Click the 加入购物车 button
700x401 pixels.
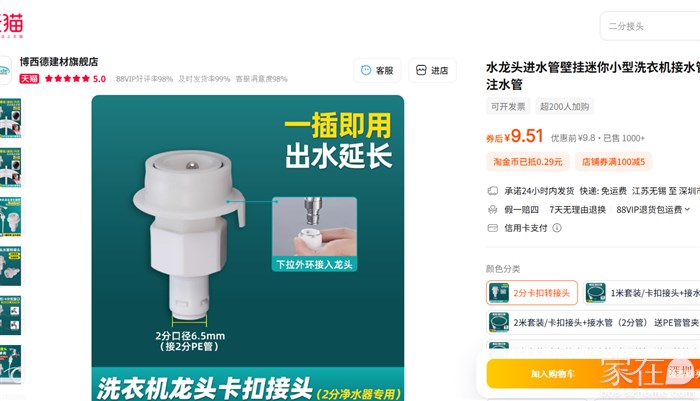point(553,374)
